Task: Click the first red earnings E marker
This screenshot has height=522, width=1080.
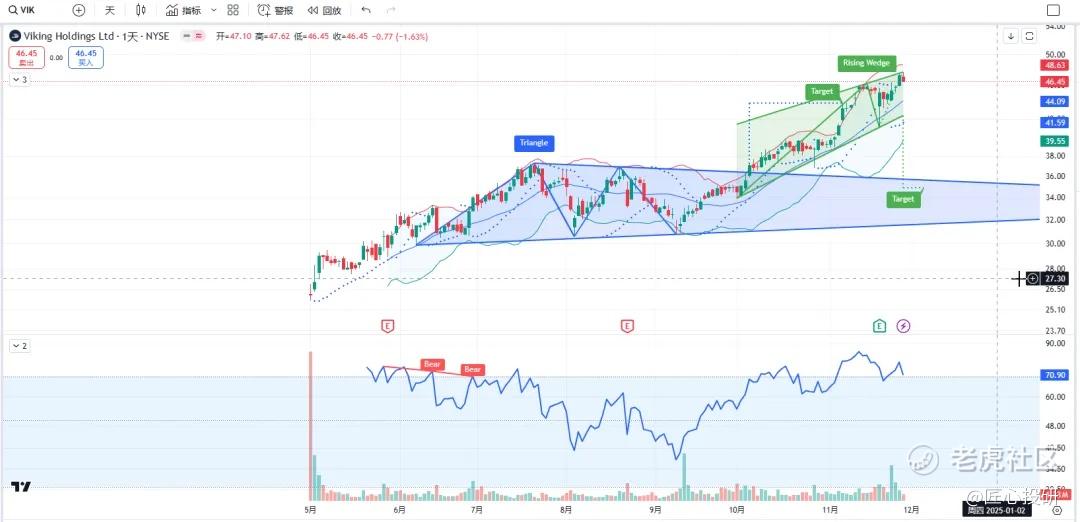Action: coord(387,325)
